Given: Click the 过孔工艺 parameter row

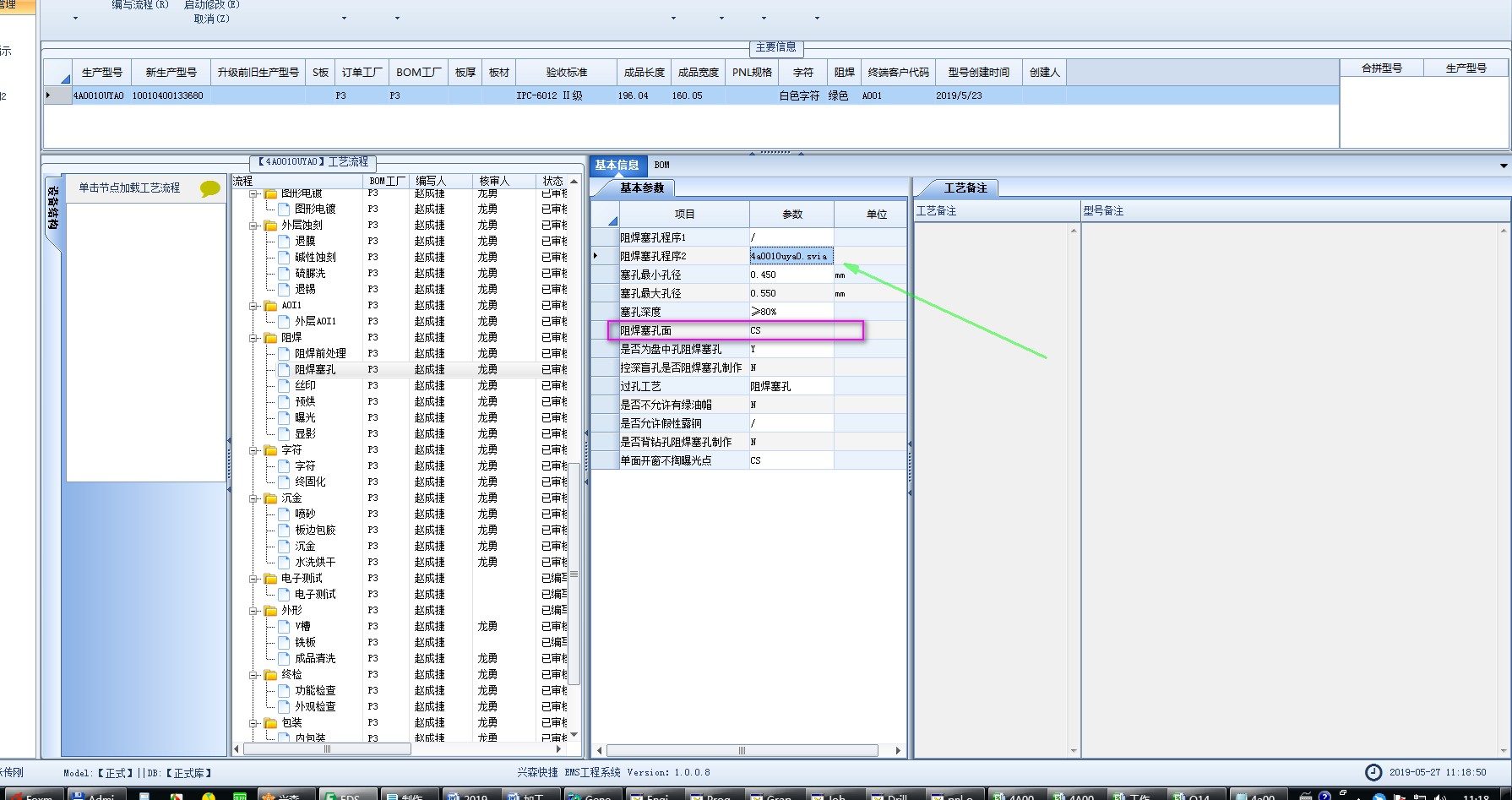Looking at the screenshot, I should (748, 386).
